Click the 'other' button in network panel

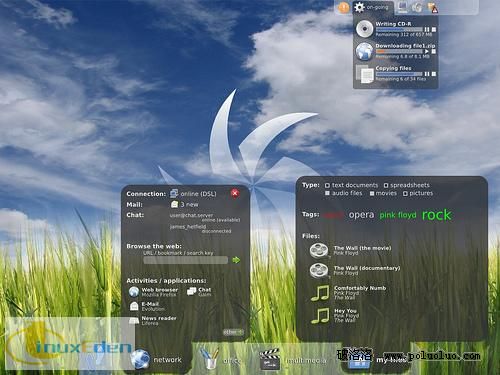(x=233, y=332)
